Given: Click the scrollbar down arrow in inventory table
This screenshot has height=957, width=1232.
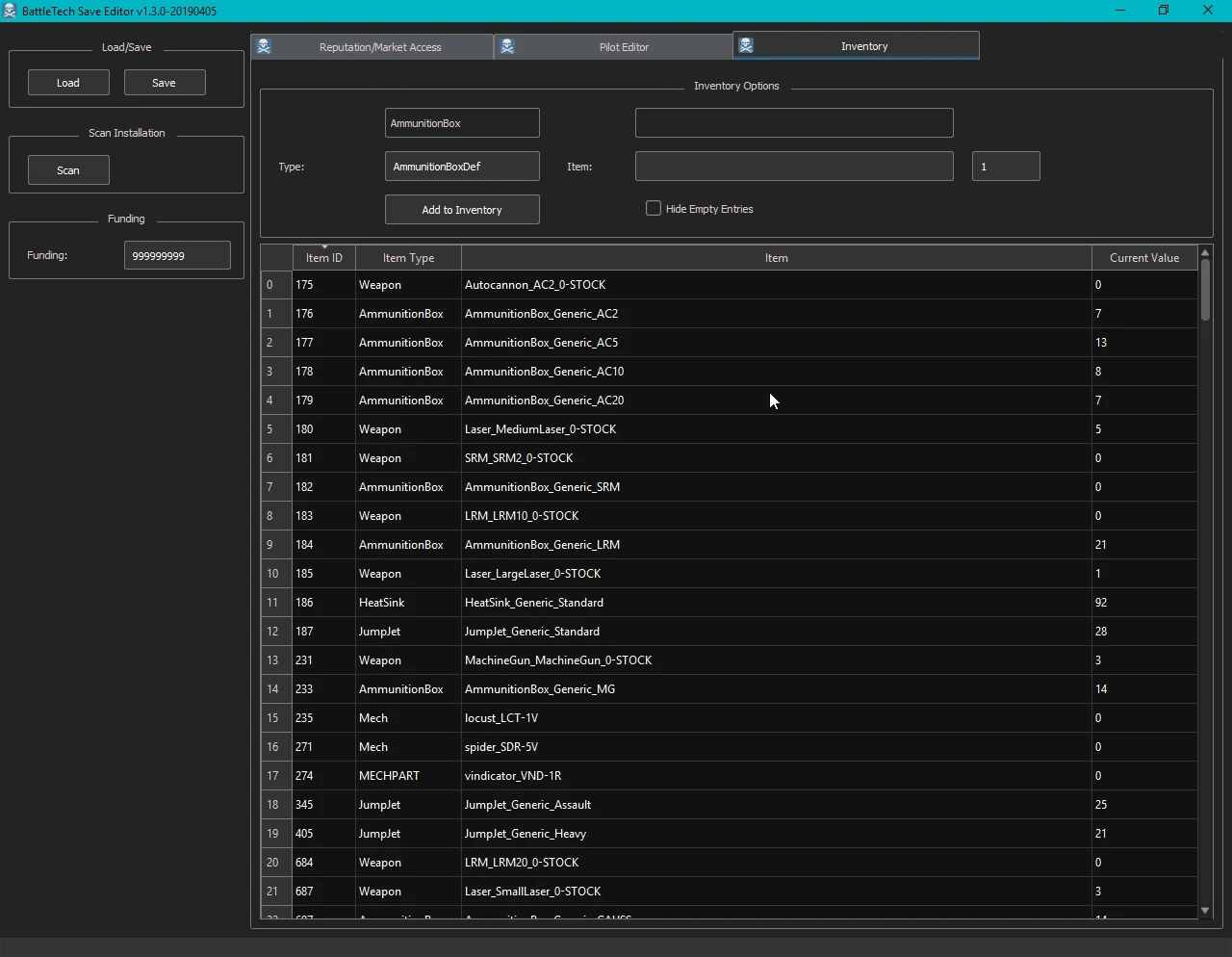Looking at the screenshot, I should (x=1204, y=911).
